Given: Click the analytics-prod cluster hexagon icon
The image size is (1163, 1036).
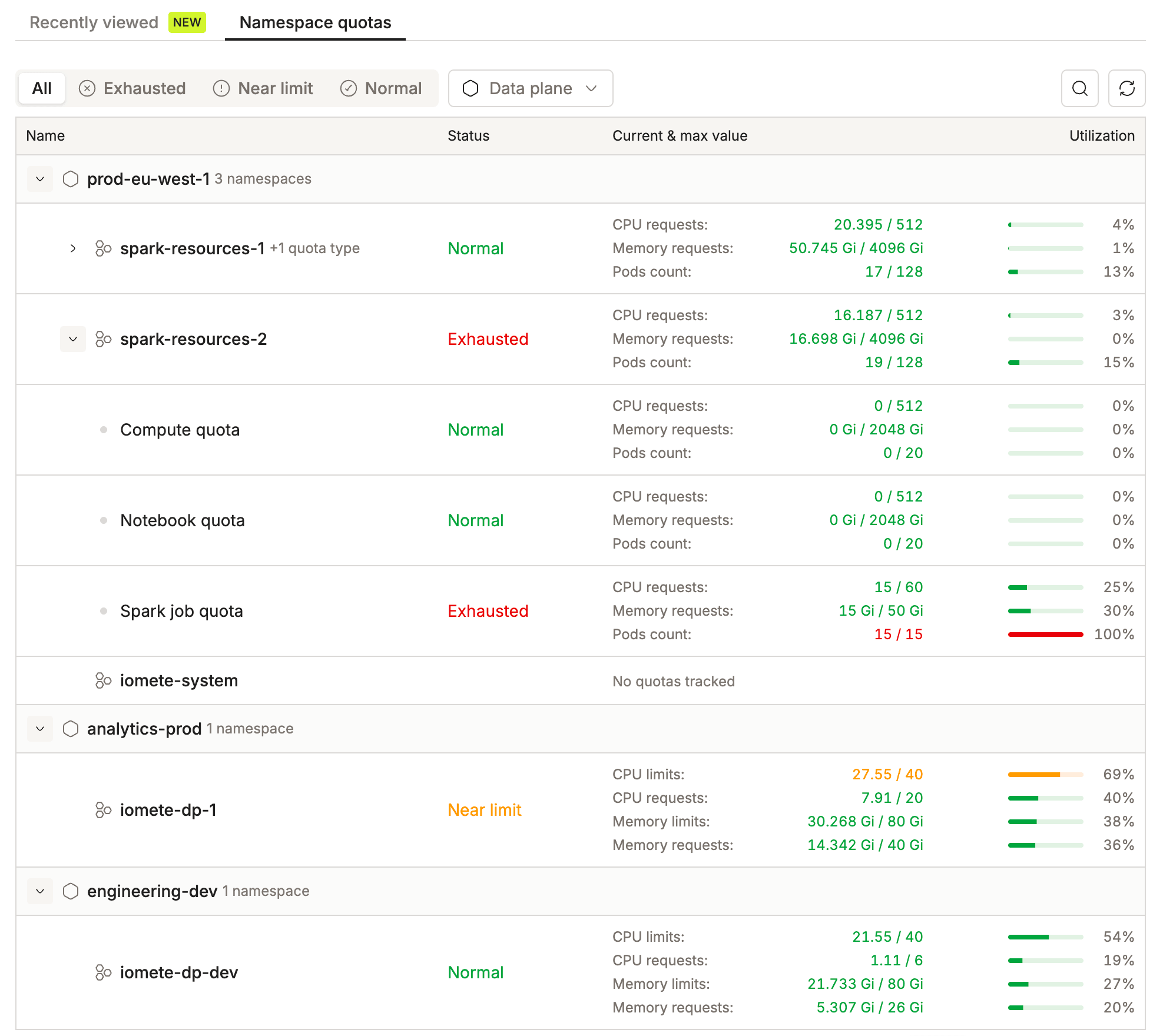Looking at the screenshot, I should 71,729.
